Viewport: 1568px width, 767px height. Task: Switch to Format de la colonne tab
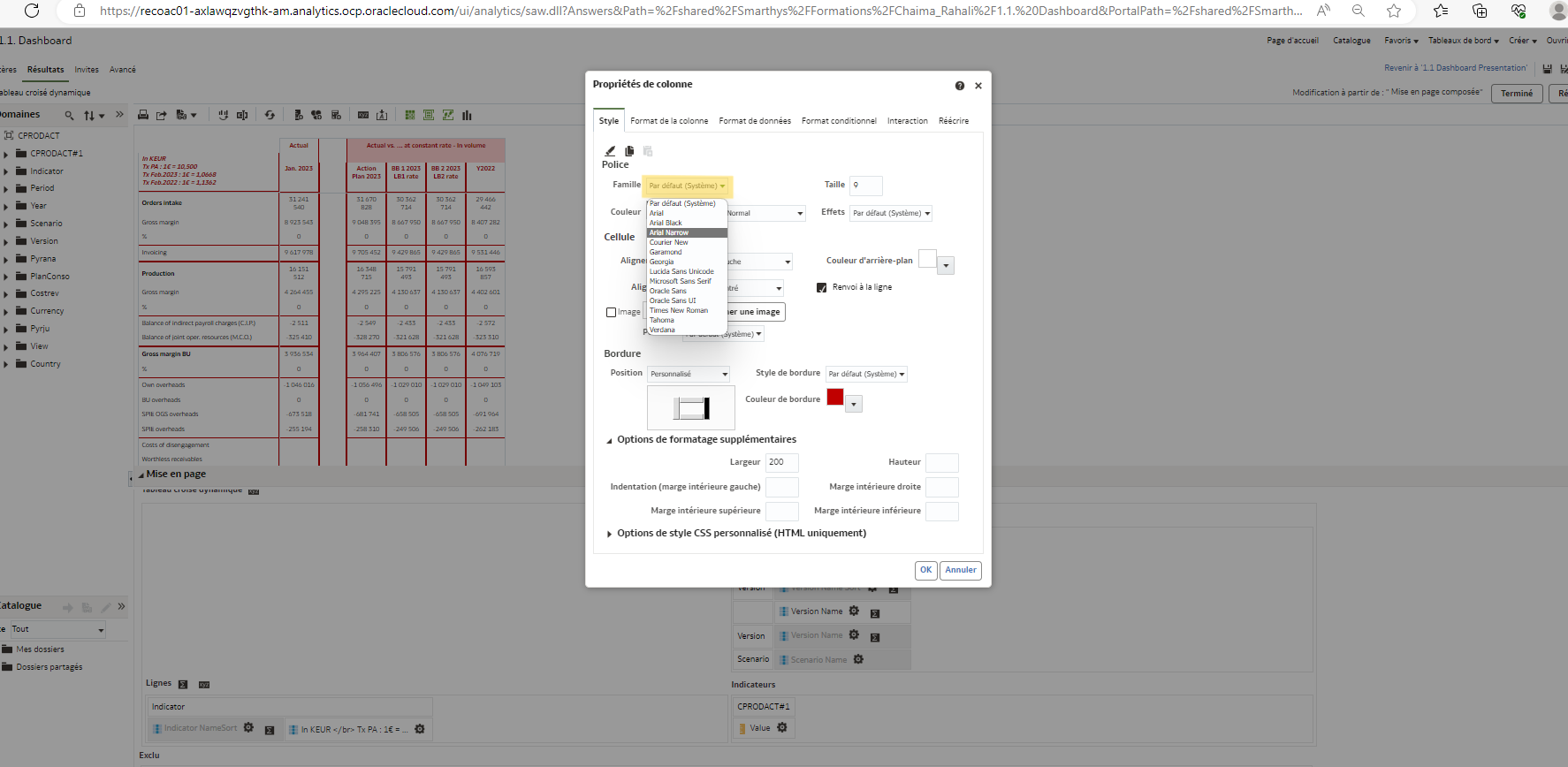tap(669, 121)
